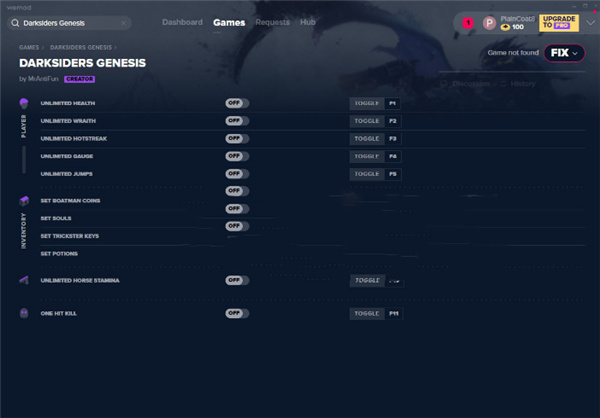Click the "SET POTIONS" label
600x418 pixels.
click(59, 254)
